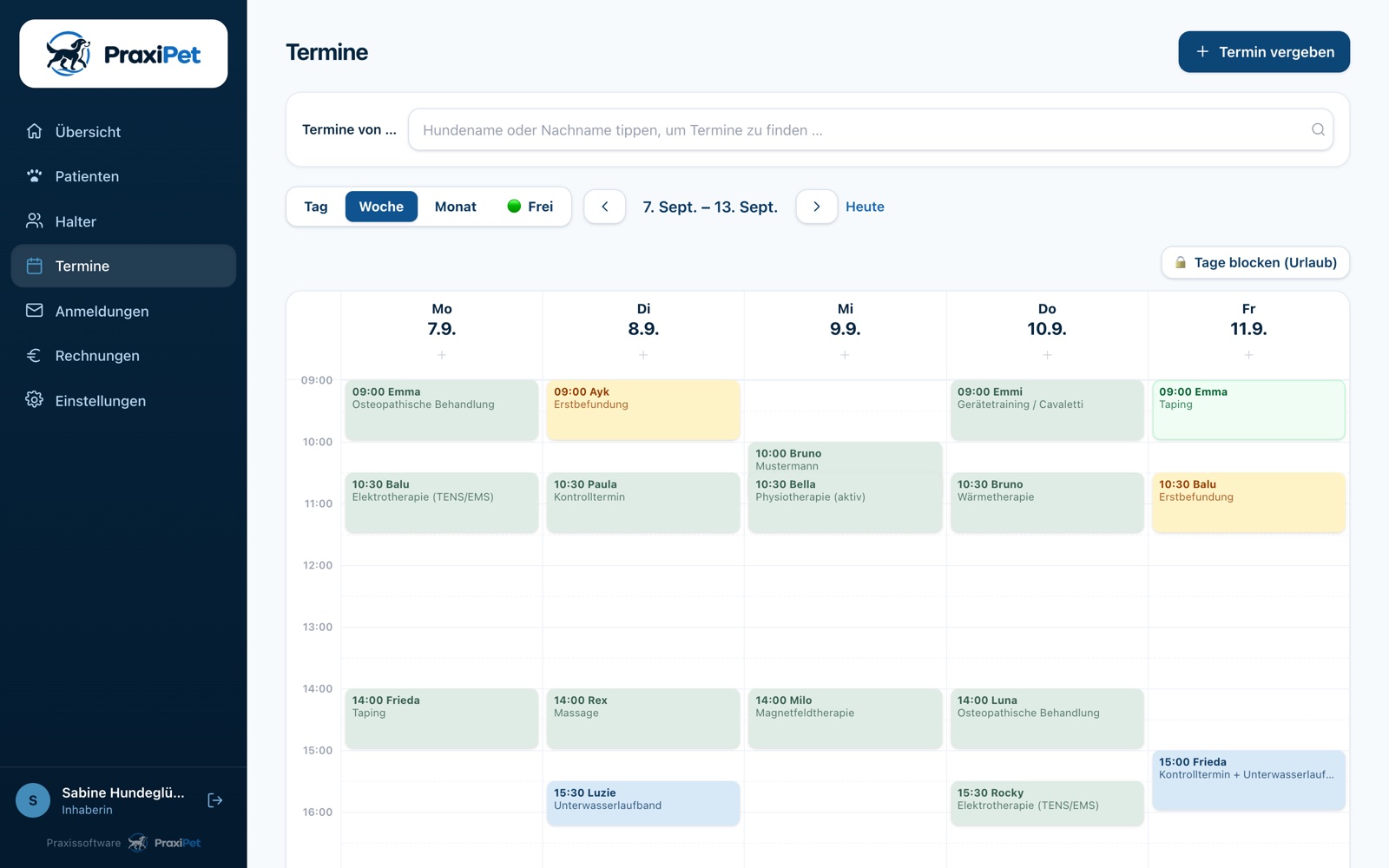Click the plus icon under Do 10.9.

click(x=1047, y=355)
